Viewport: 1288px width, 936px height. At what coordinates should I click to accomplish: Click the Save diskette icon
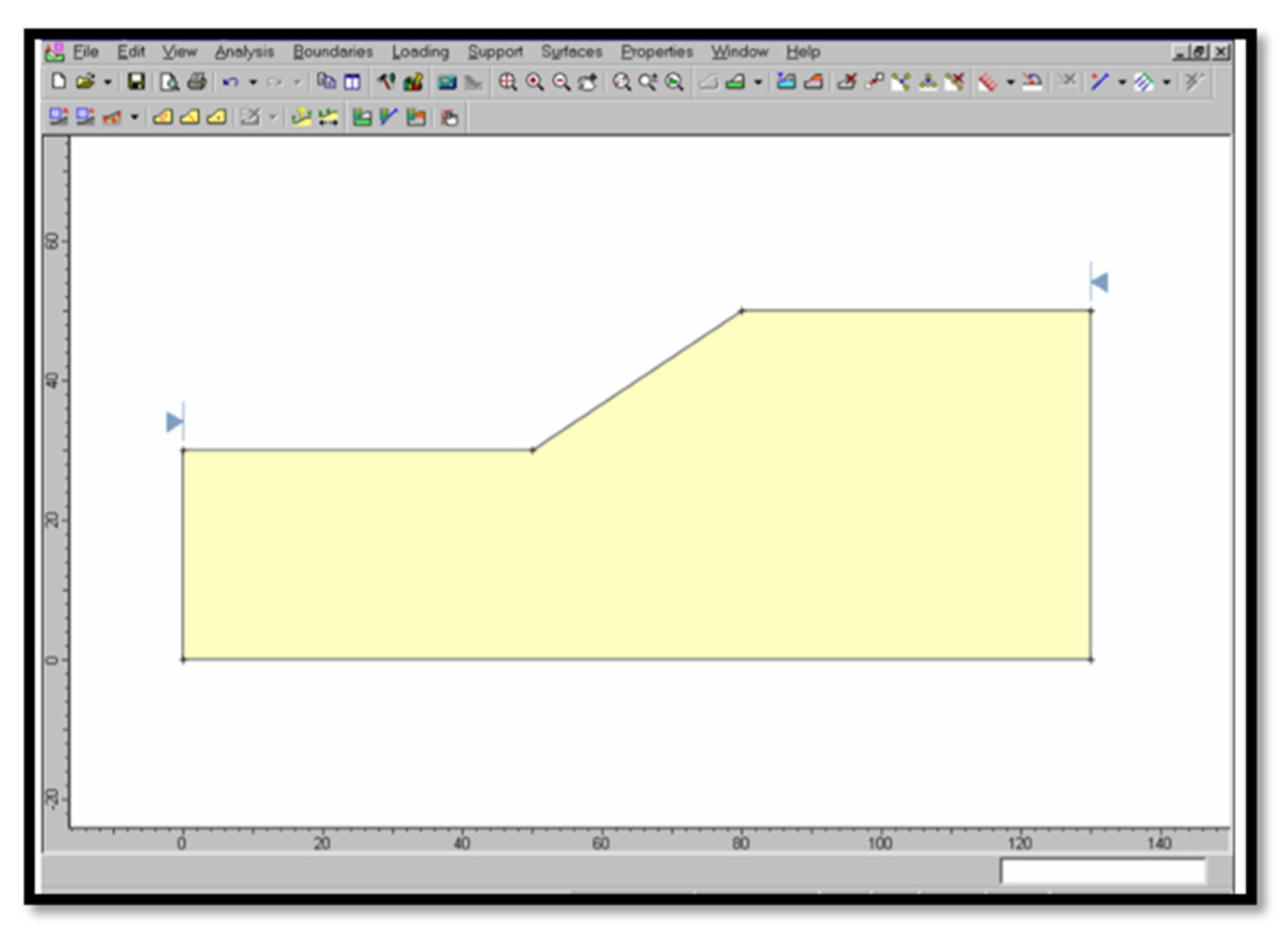[x=136, y=82]
